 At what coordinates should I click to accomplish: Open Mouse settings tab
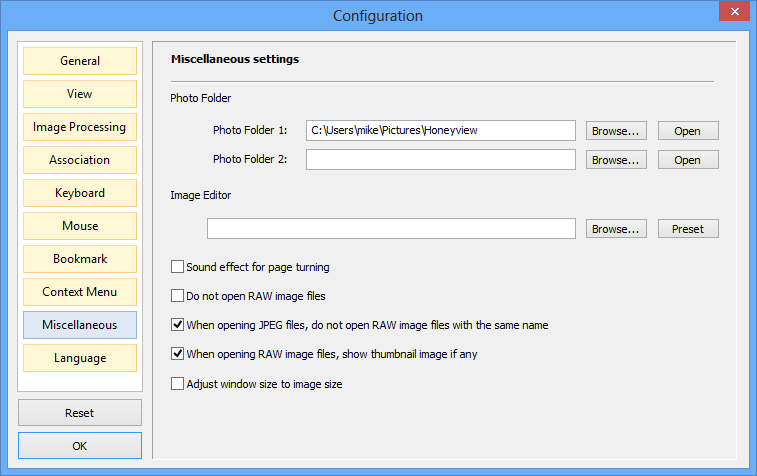pos(80,226)
